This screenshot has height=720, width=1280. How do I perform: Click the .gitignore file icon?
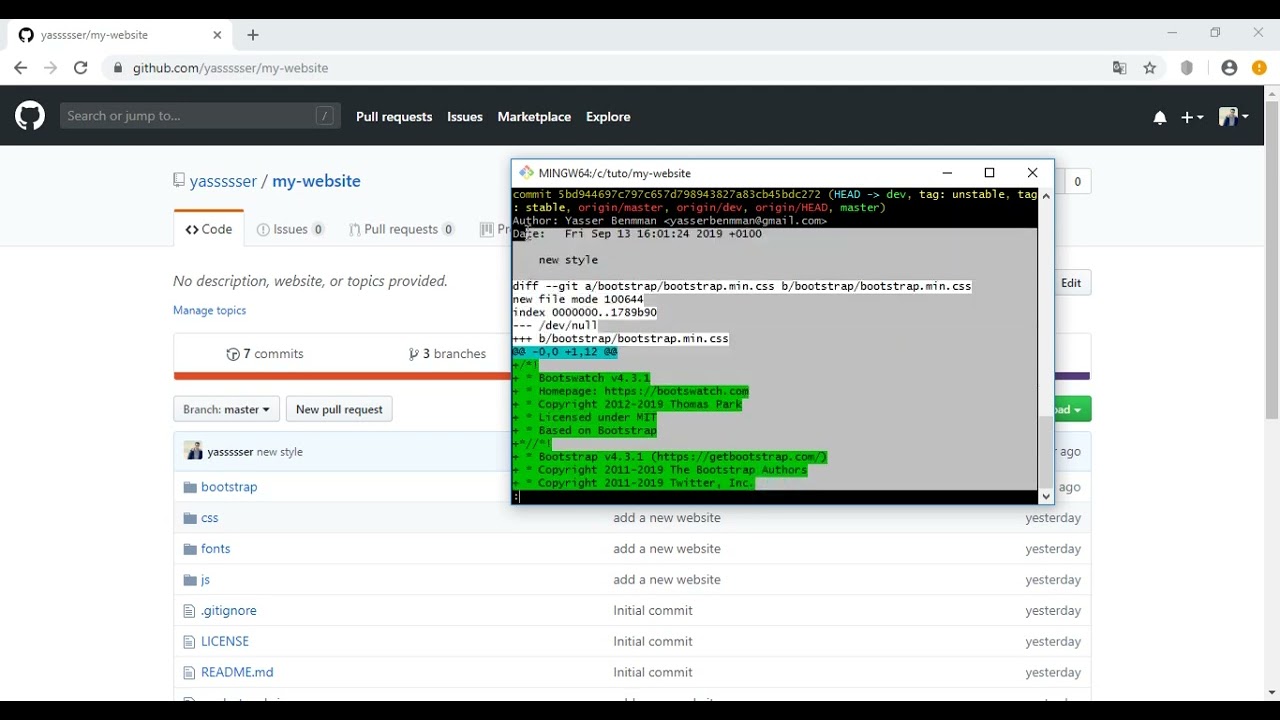[x=189, y=611]
